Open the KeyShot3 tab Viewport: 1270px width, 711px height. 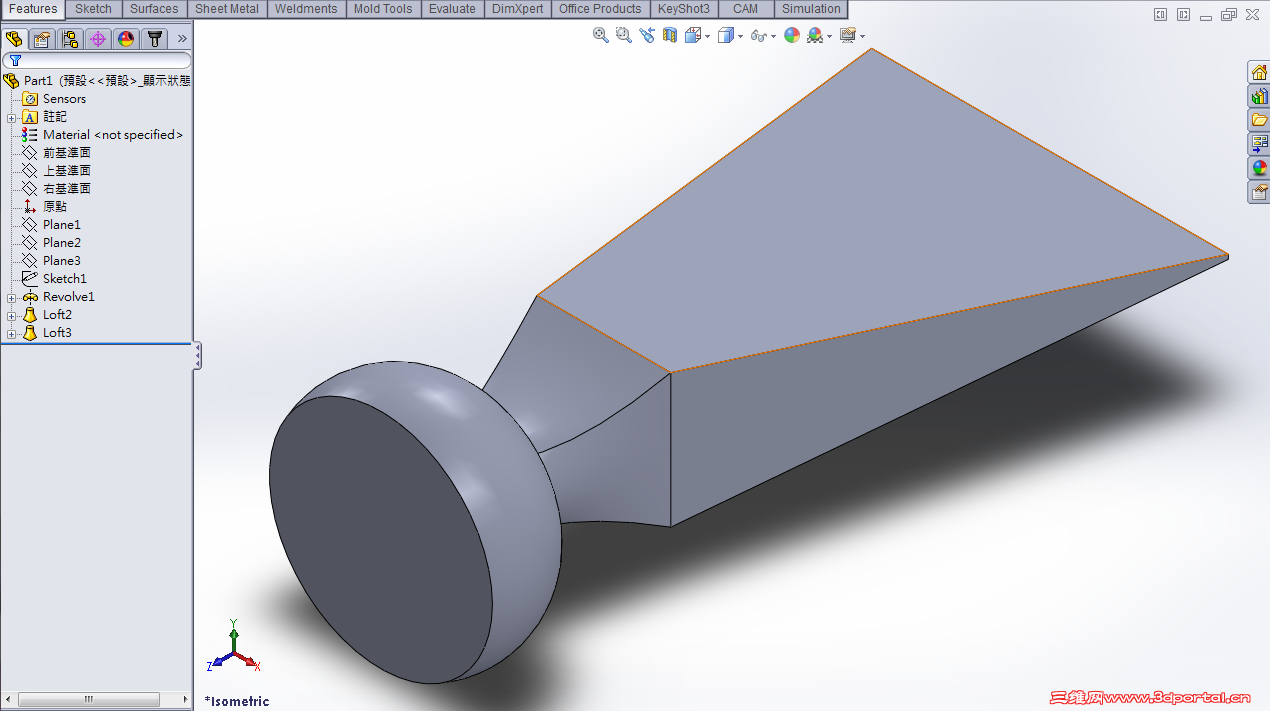(x=684, y=9)
